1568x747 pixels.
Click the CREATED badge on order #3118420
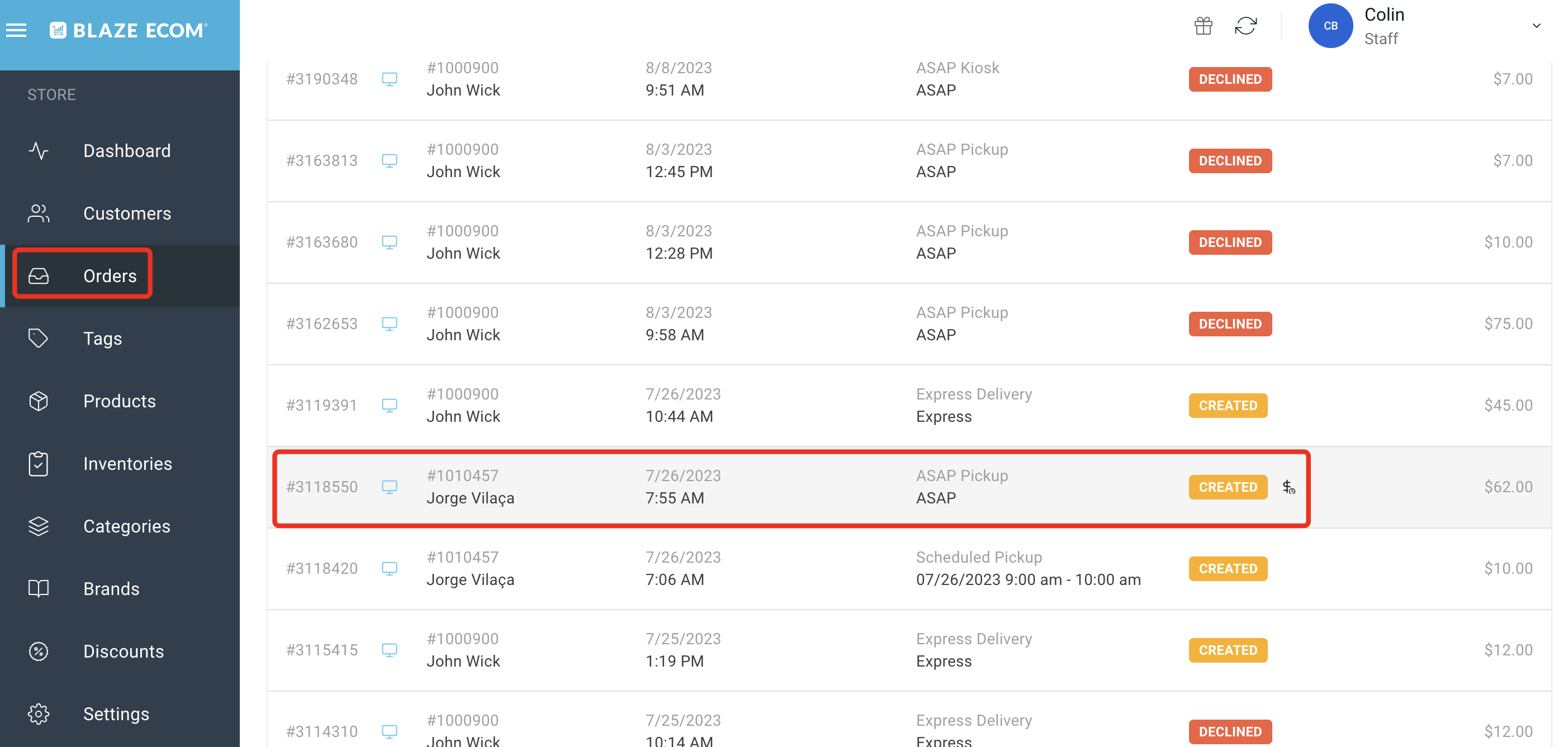click(x=1228, y=568)
